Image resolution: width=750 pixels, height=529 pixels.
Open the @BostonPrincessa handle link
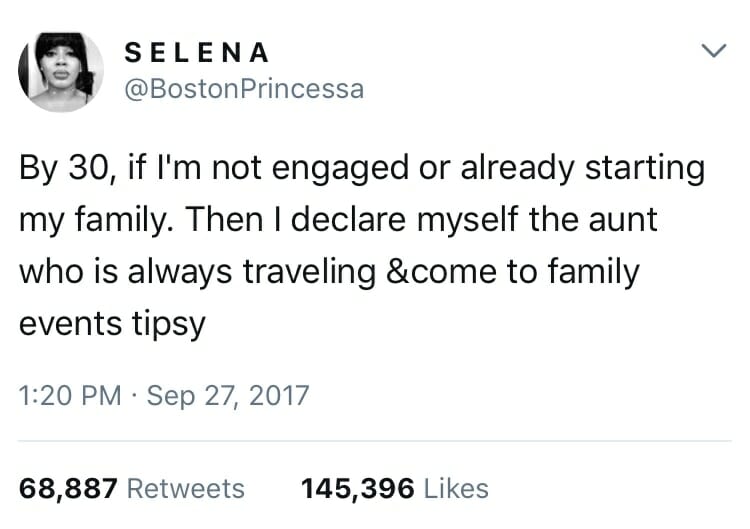241,89
